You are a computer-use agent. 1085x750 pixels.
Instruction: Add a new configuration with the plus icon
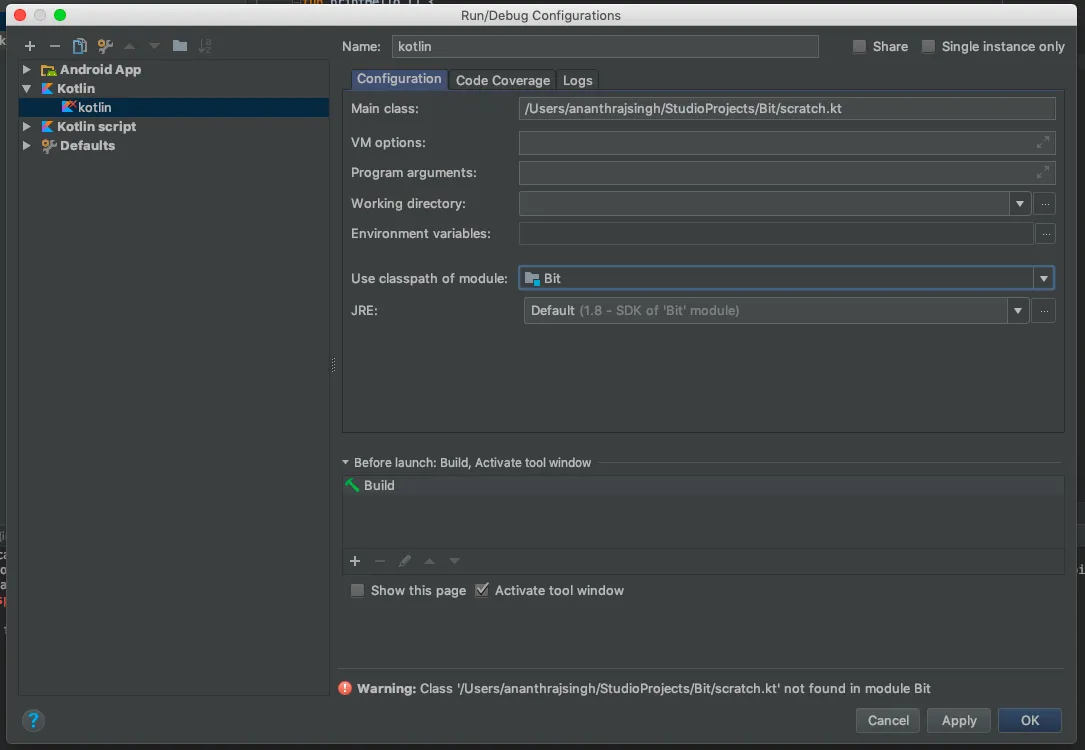pyautogui.click(x=30, y=46)
